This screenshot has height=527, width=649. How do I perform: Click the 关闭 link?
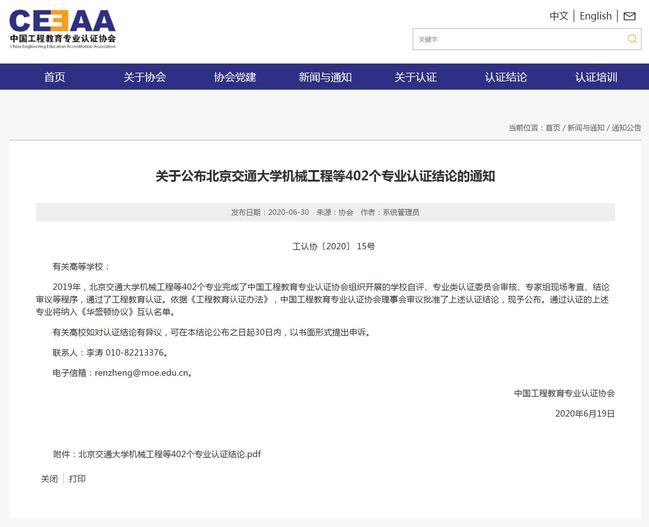pos(49,479)
